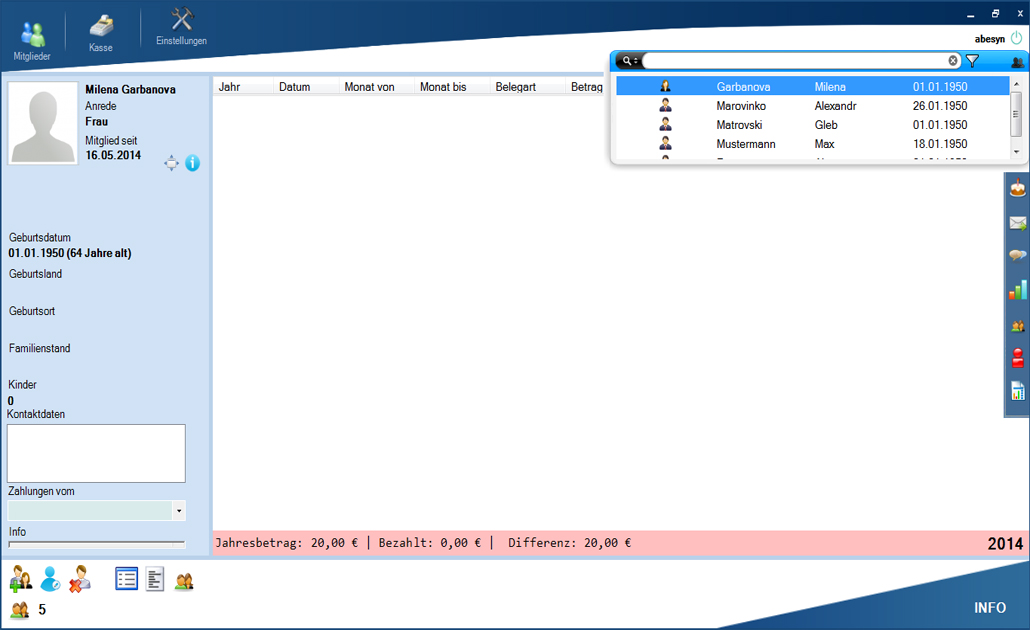The width and height of the screenshot is (1030, 630).
Task: Open the search mode magnifier dropdown
Action: [x=629, y=61]
